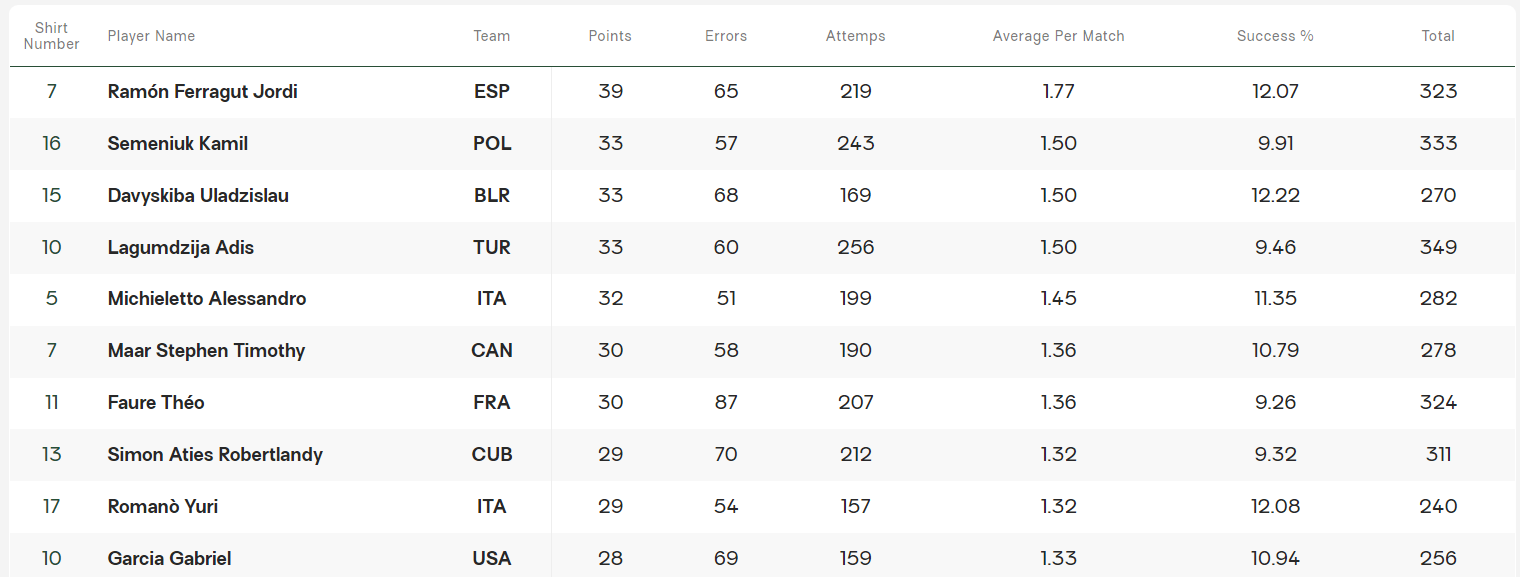Click the Total column header

(x=1438, y=36)
